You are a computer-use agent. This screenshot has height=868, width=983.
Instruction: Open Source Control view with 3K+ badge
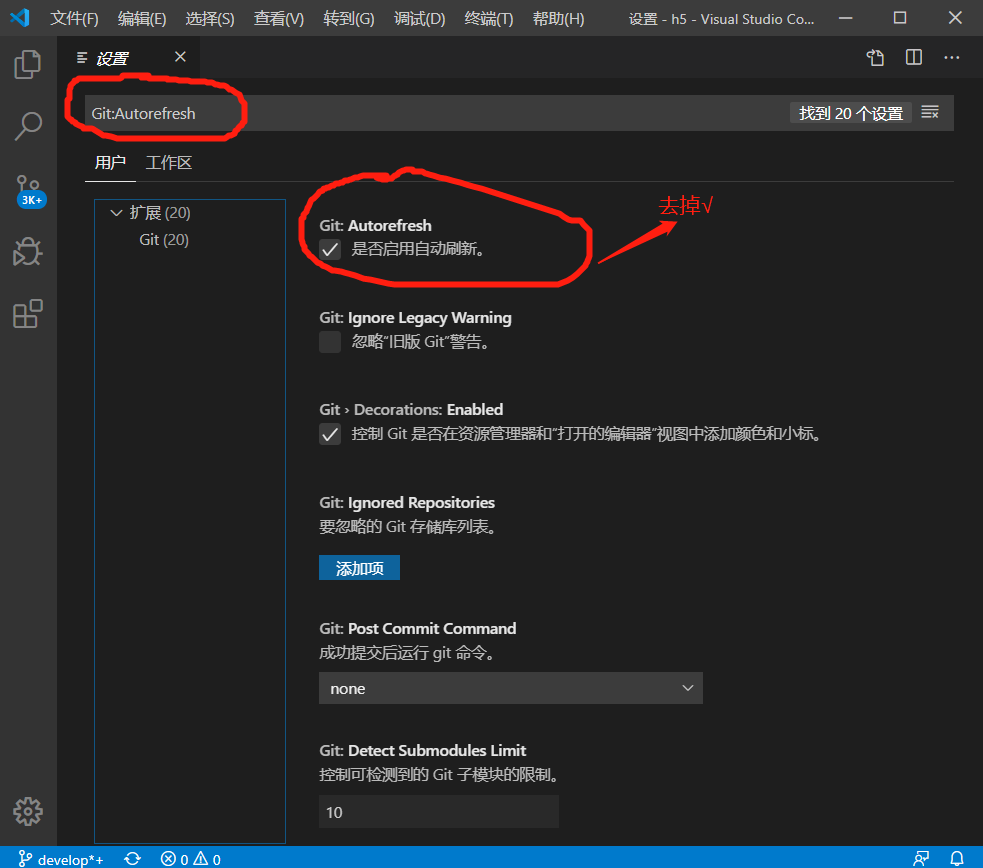click(x=29, y=191)
